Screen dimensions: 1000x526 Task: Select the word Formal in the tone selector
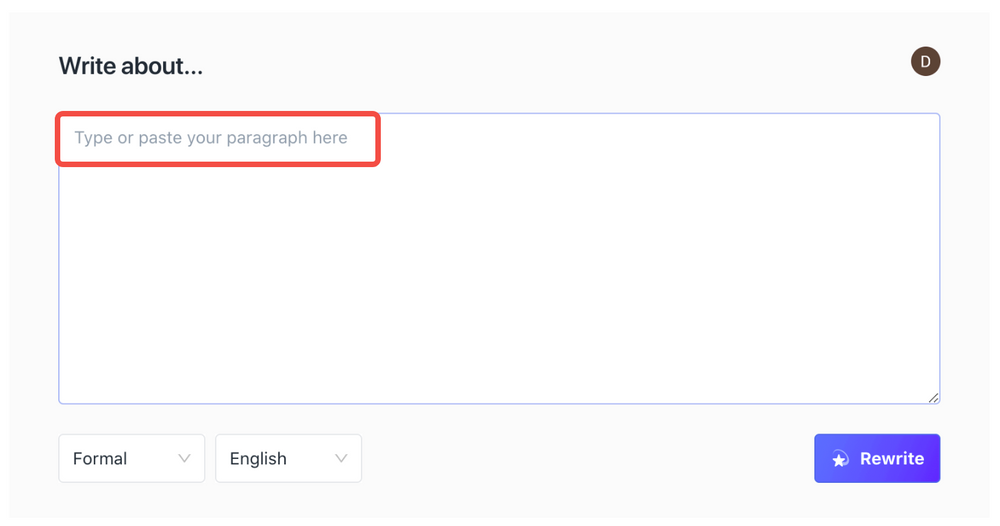pyautogui.click(x=100, y=459)
